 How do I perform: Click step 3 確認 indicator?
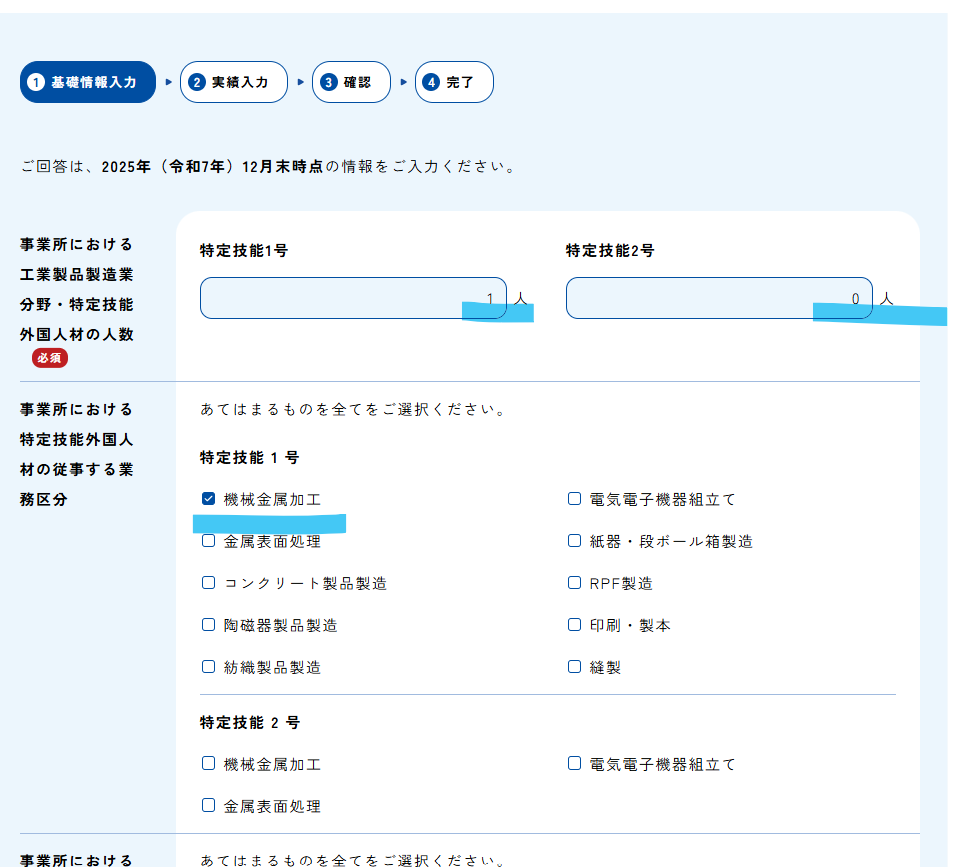(x=348, y=82)
